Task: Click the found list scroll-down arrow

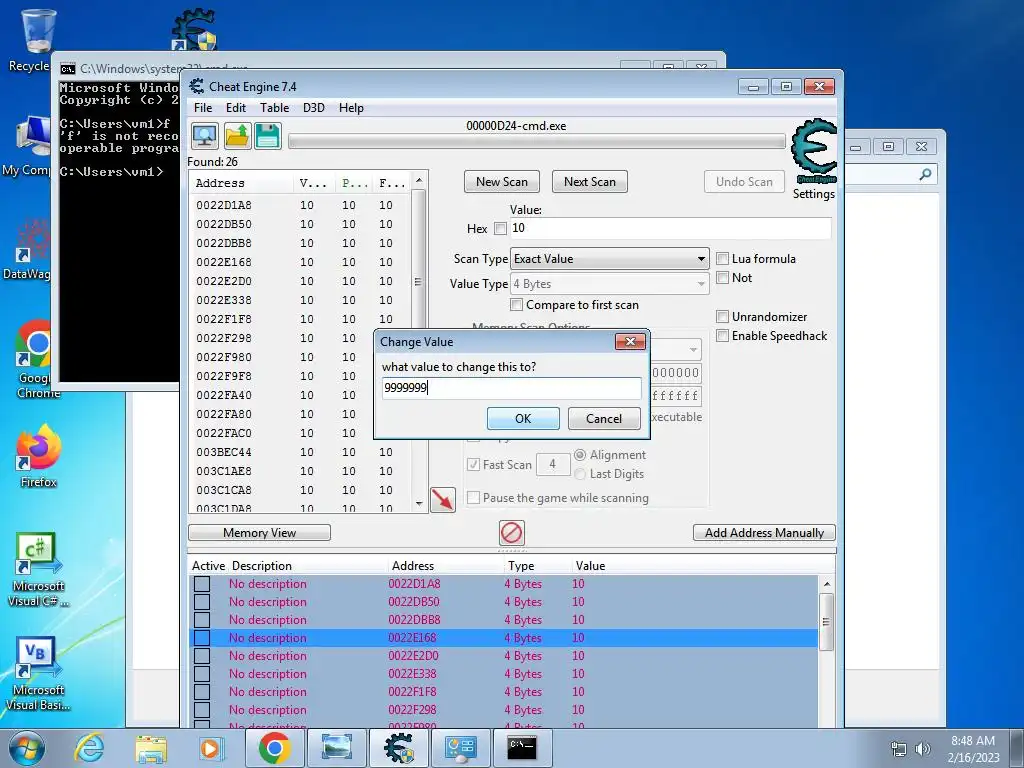Action: (419, 504)
